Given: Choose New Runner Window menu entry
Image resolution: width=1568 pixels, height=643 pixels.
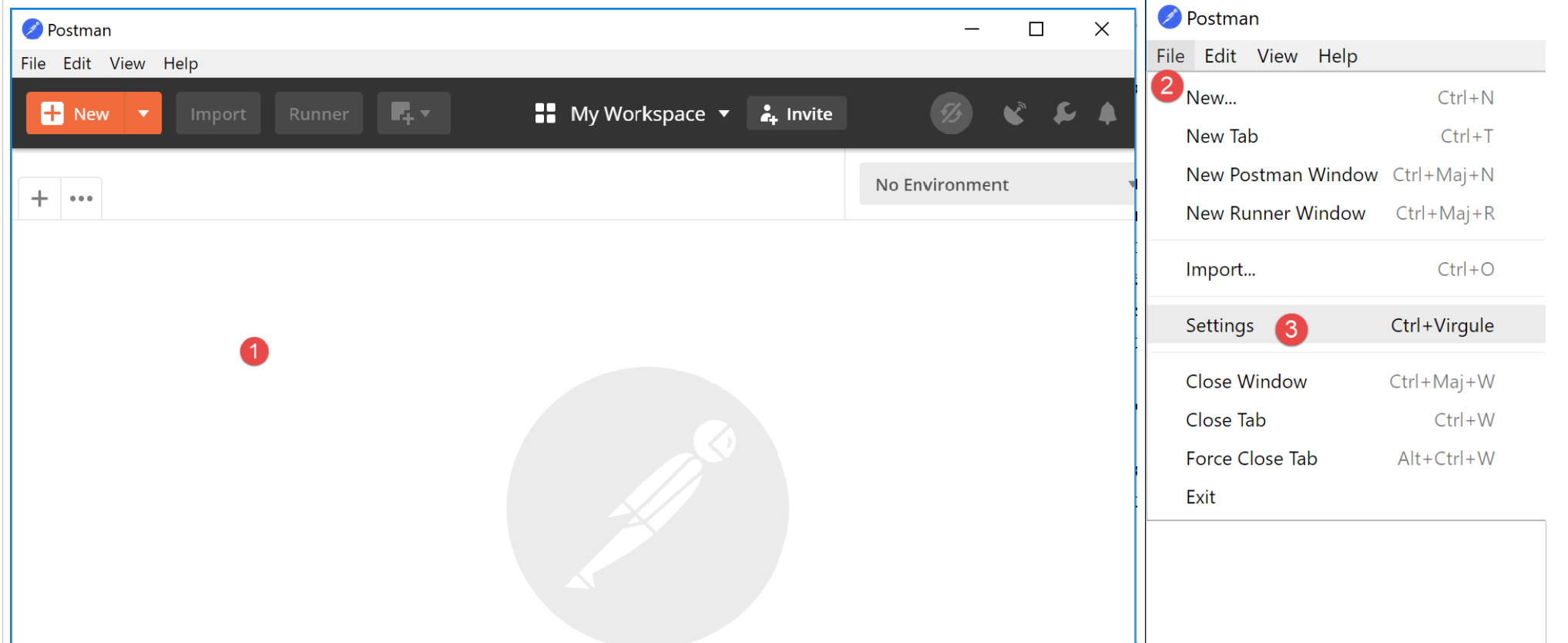Looking at the screenshot, I should 1275,214.
